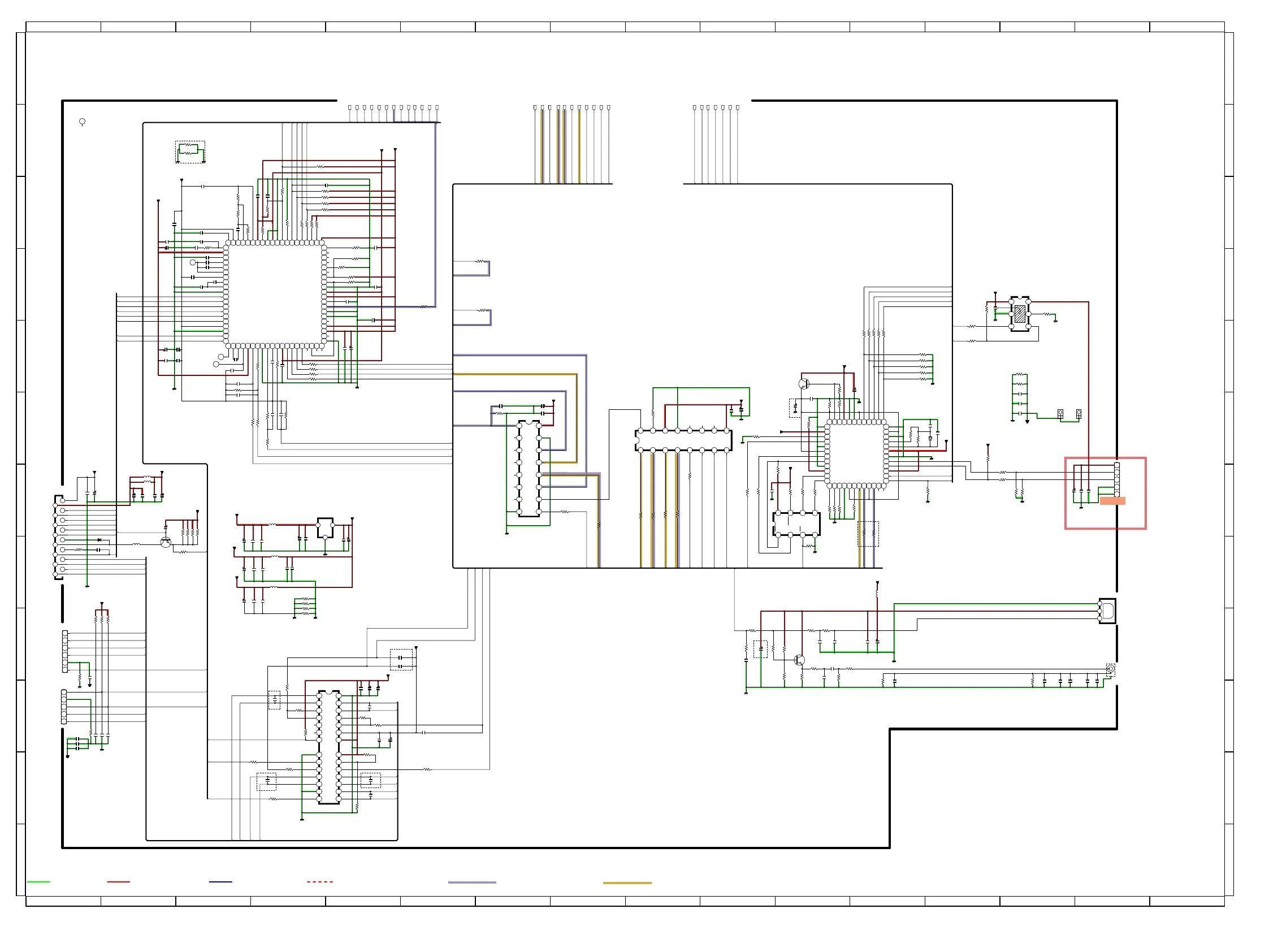Click the horizontal 16-pin IC in the center block
The height and width of the screenshot is (952, 1282).
[x=683, y=440]
